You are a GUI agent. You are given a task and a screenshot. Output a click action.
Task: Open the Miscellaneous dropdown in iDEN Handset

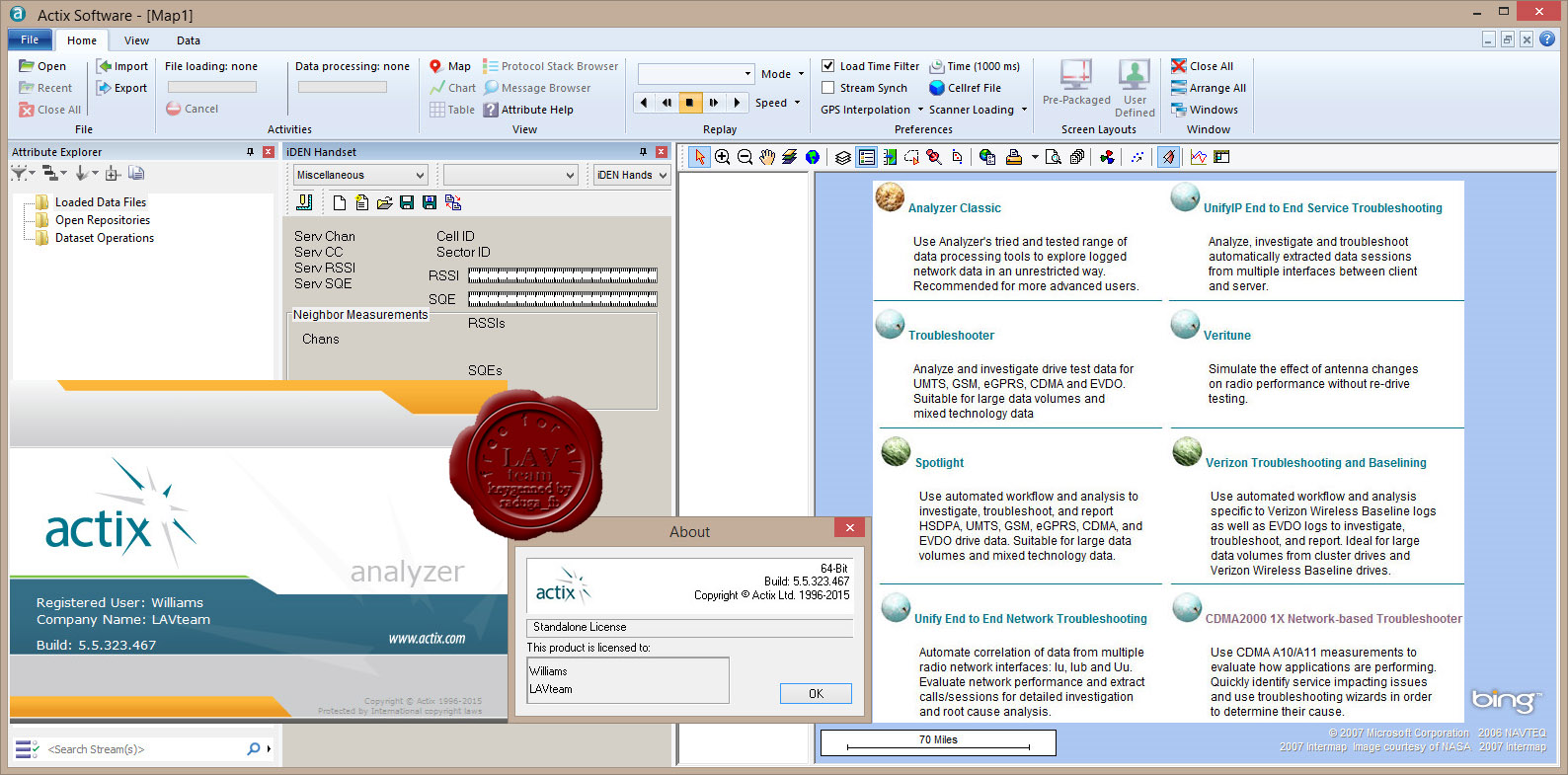click(x=360, y=175)
